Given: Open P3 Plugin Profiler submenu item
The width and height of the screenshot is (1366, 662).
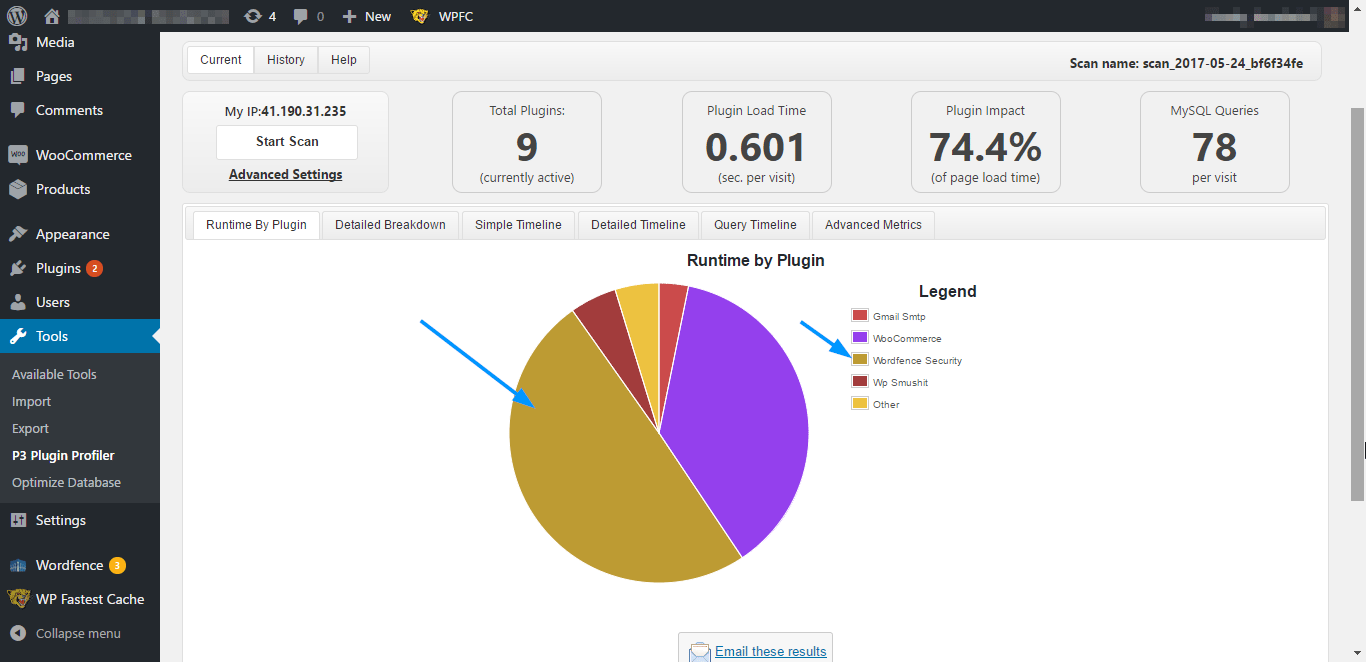Looking at the screenshot, I should pos(63,455).
